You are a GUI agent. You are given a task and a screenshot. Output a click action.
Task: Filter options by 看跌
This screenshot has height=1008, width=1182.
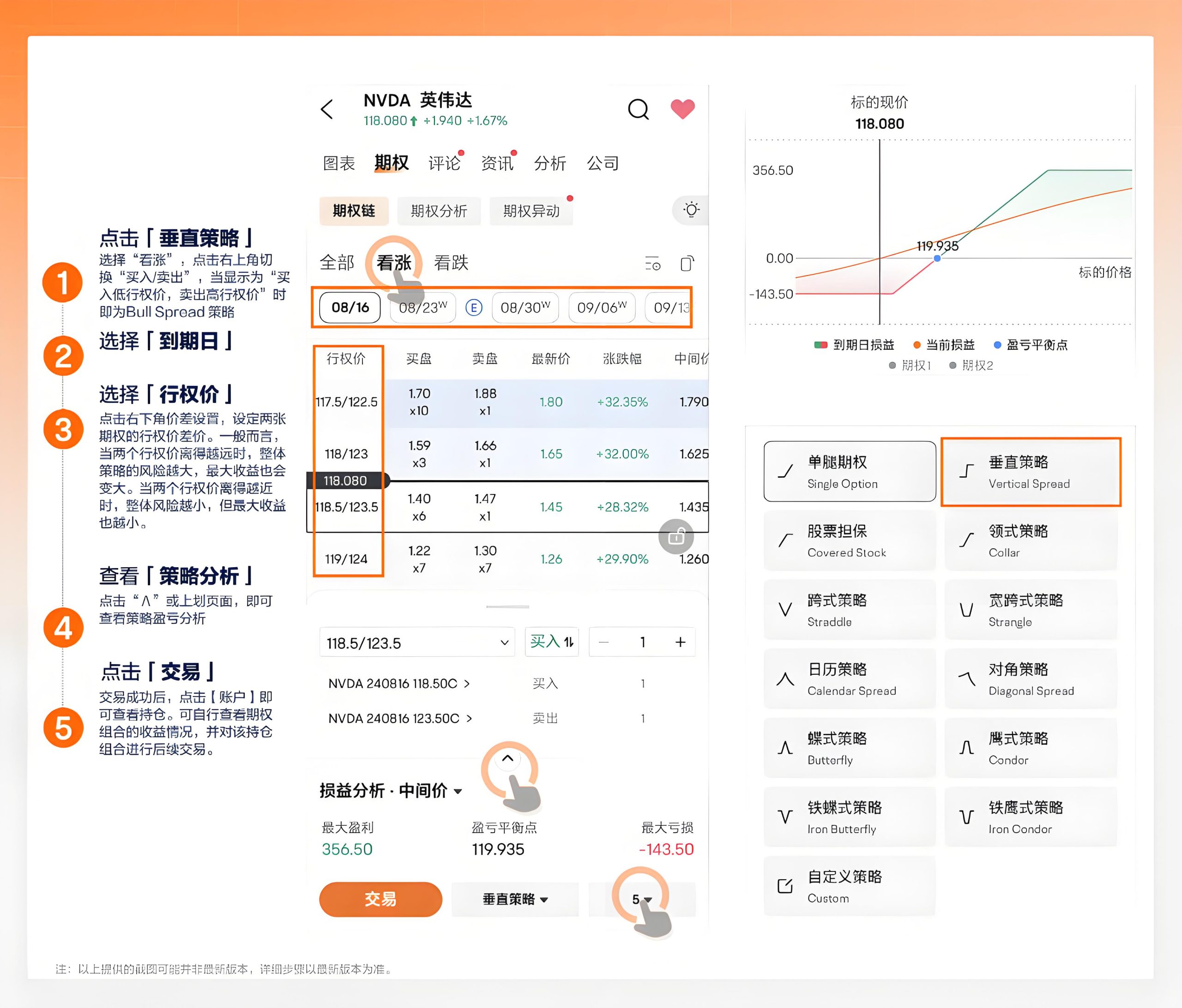coord(451,263)
